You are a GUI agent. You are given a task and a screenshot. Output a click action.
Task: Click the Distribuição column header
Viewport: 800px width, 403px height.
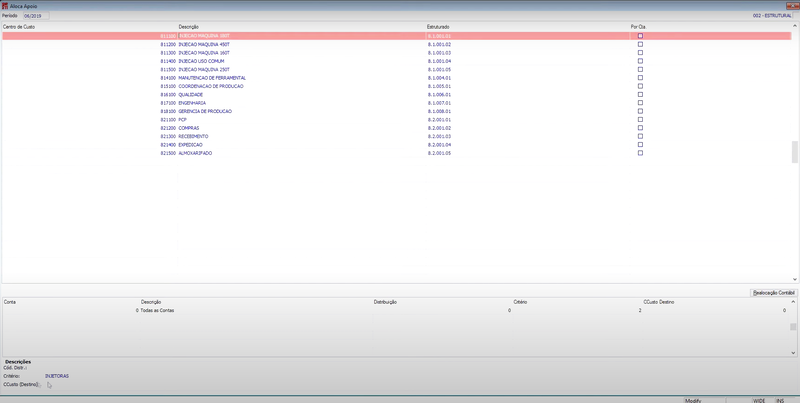pos(385,302)
